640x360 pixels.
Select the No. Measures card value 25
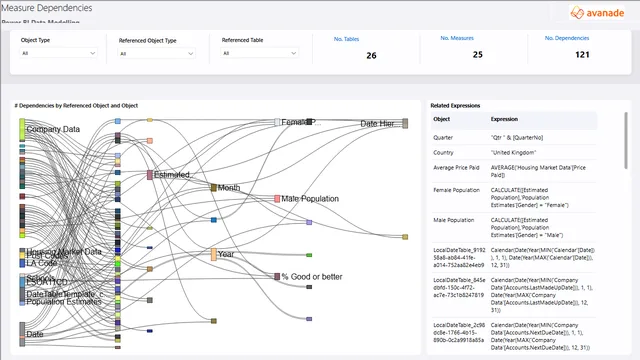point(478,55)
